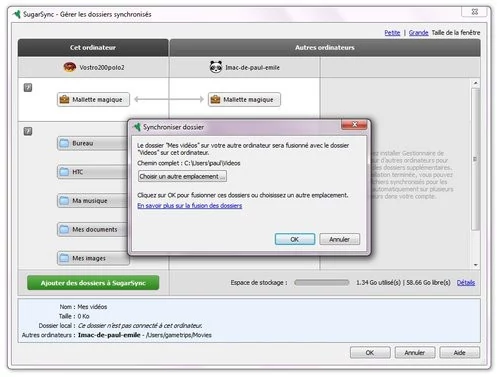Click the storage space usage bar
Screen dimensions: 500x377
click(322, 283)
